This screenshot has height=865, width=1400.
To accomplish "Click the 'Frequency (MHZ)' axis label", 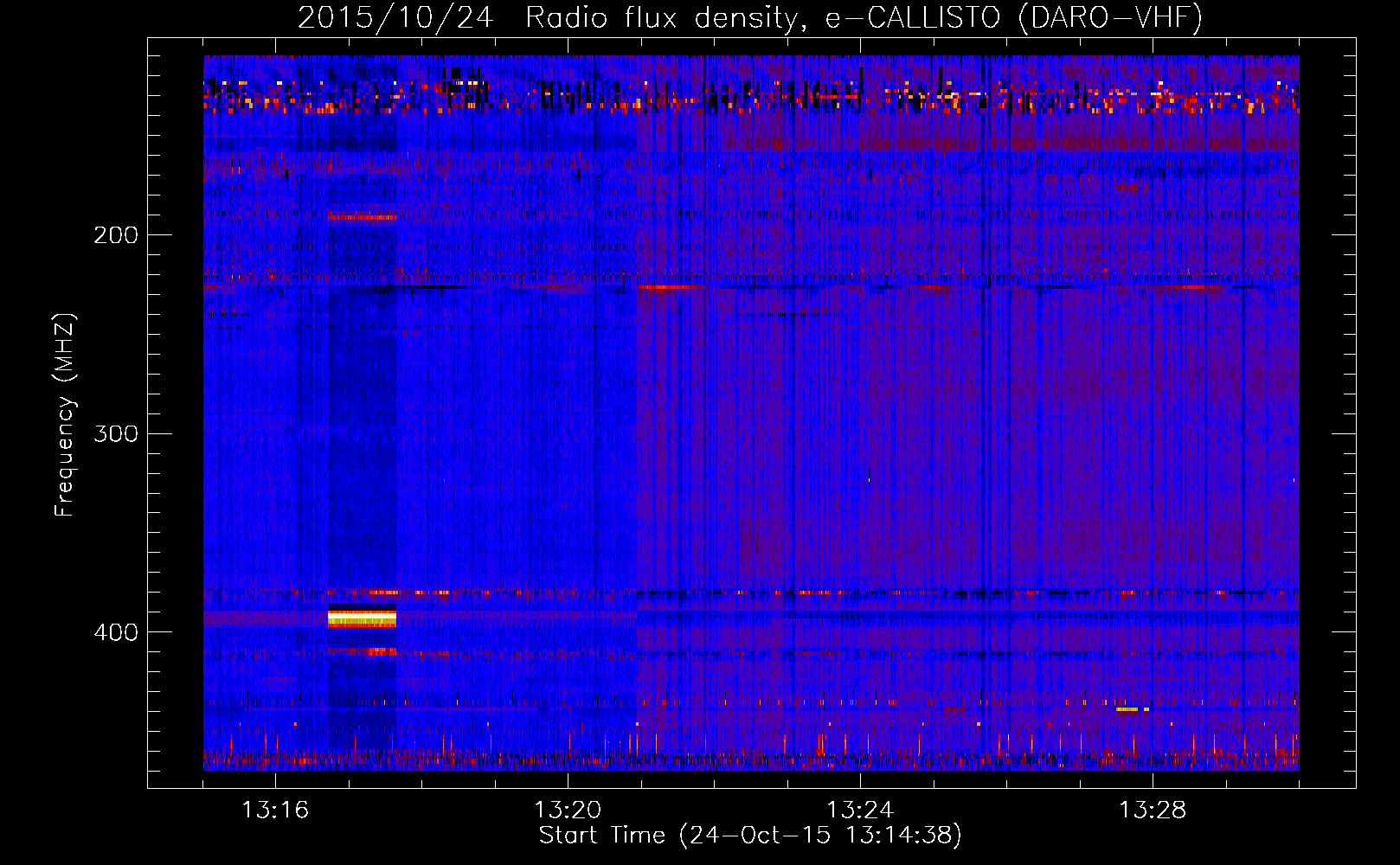I will click(65, 415).
